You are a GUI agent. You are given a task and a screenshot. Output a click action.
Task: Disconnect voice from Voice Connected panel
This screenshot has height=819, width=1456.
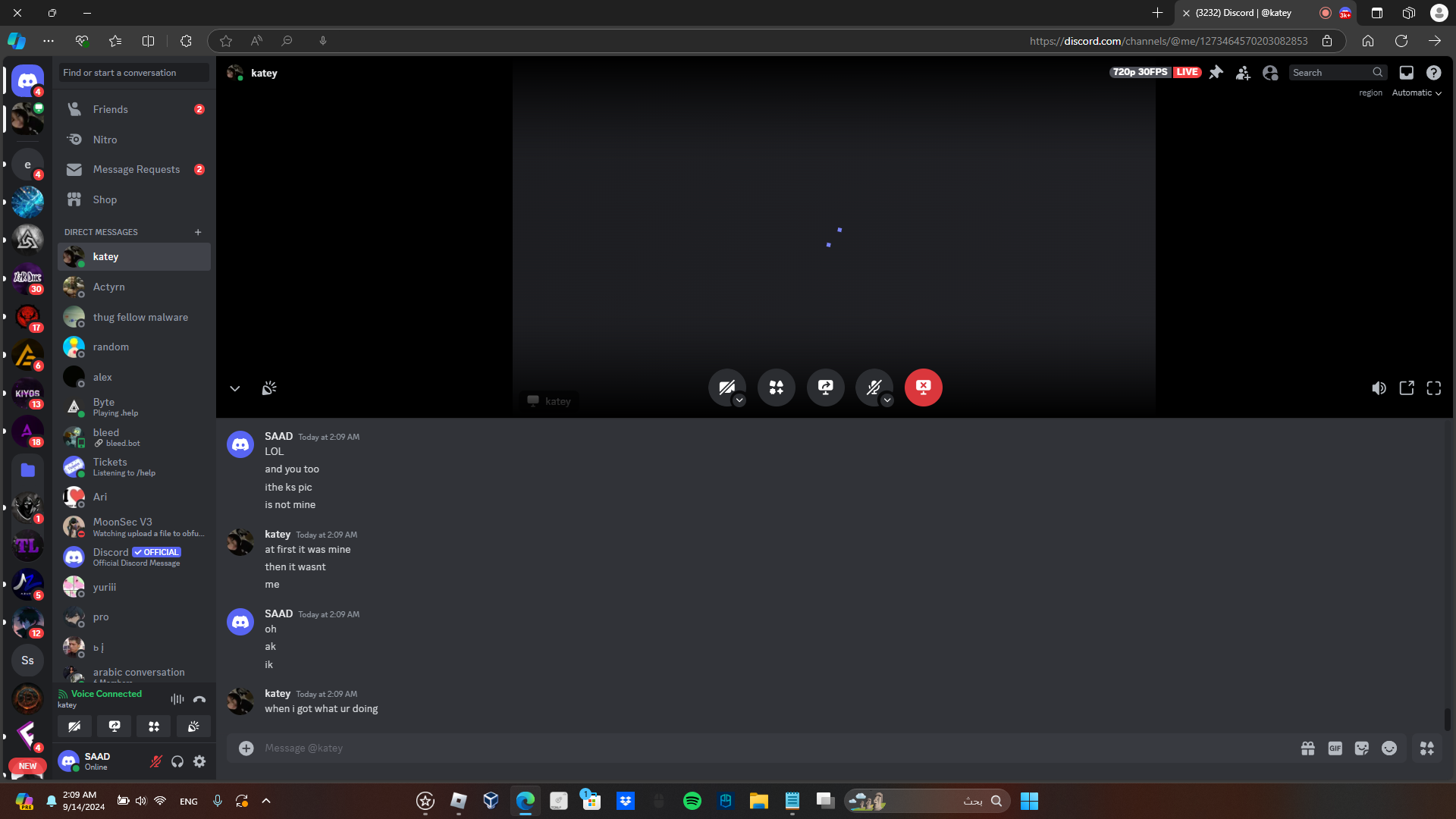[x=199, y=699]
